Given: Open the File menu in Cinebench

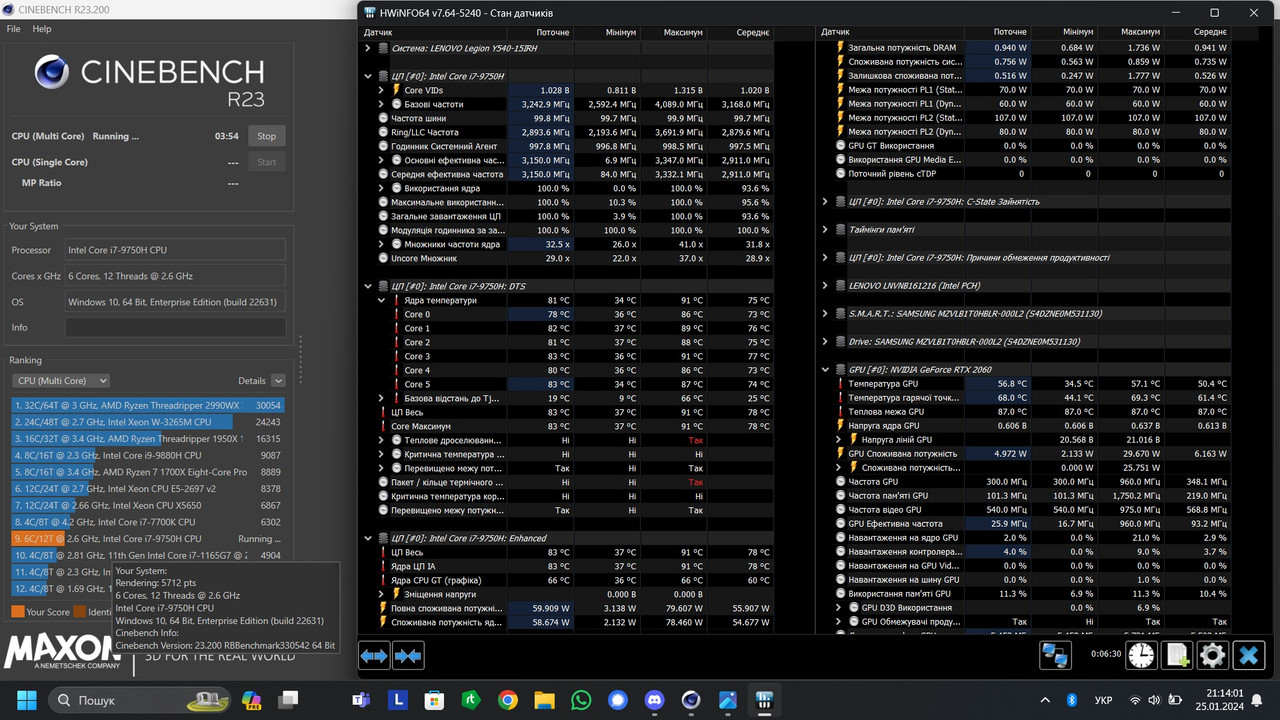Looking at the screenshot, I should pyautogui.click(x=13, y=29).
